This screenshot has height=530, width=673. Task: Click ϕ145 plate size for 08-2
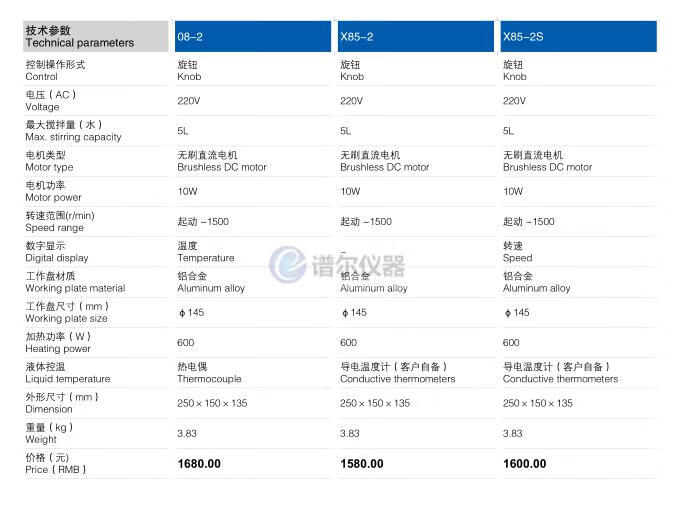tap(191, 312)
